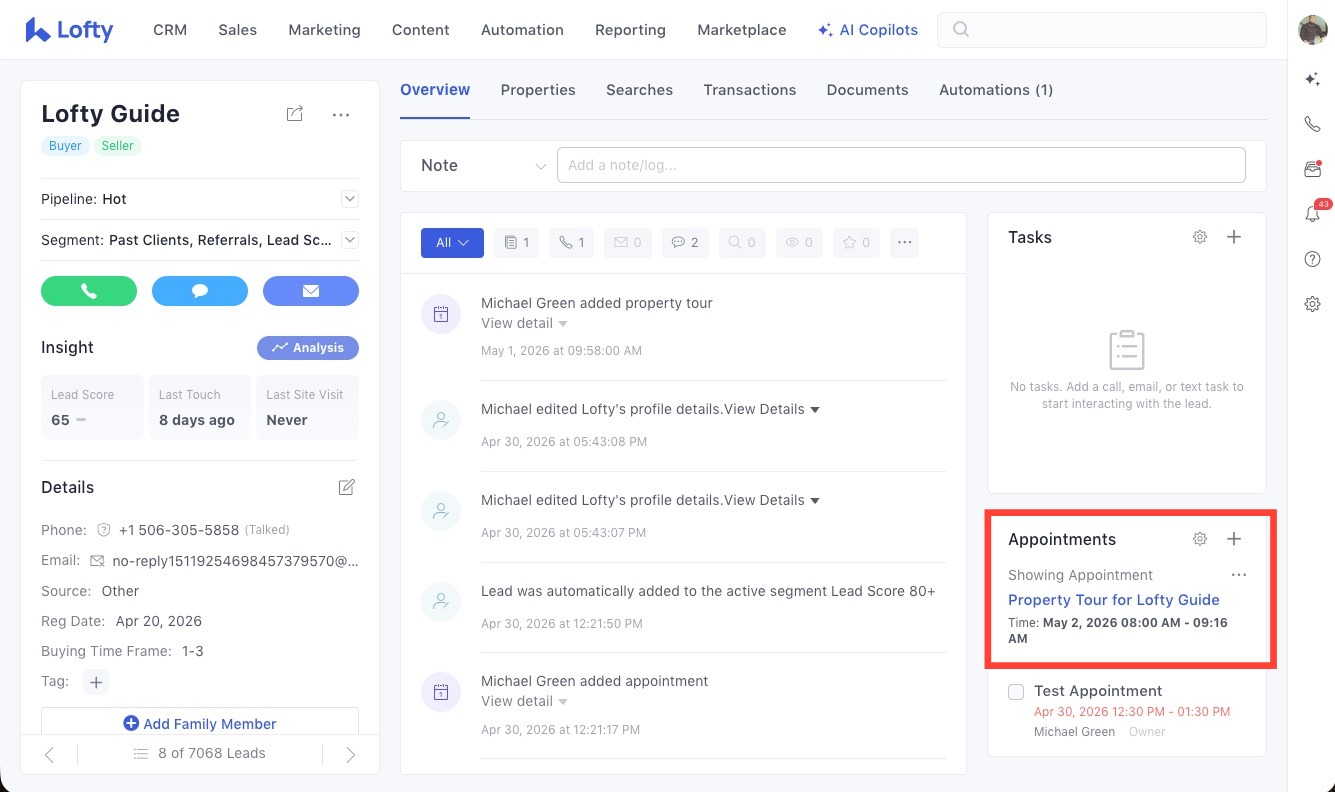The image size is (1335, 792).
Task: Expand View Details for 05:43:07 PM edit
Action: pyautogui.click(x=772, y=500)
